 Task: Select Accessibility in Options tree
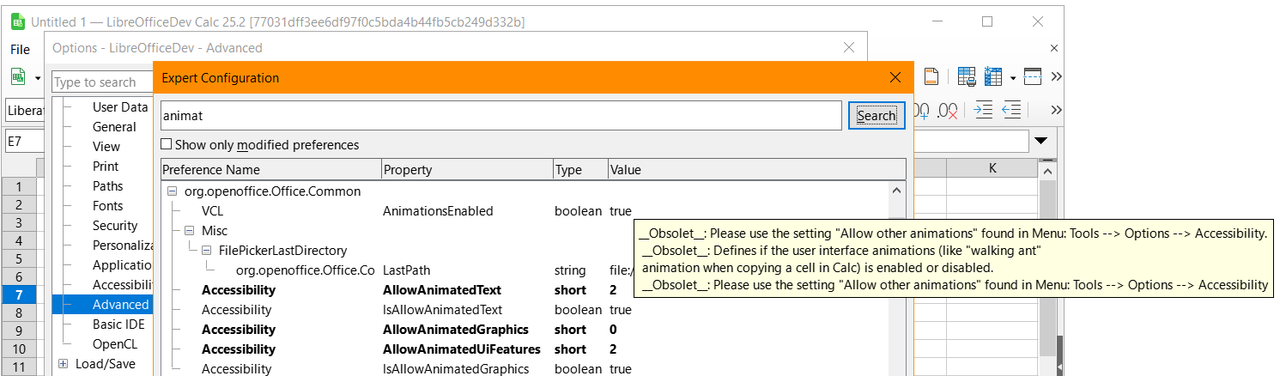(x=122, y=285)
